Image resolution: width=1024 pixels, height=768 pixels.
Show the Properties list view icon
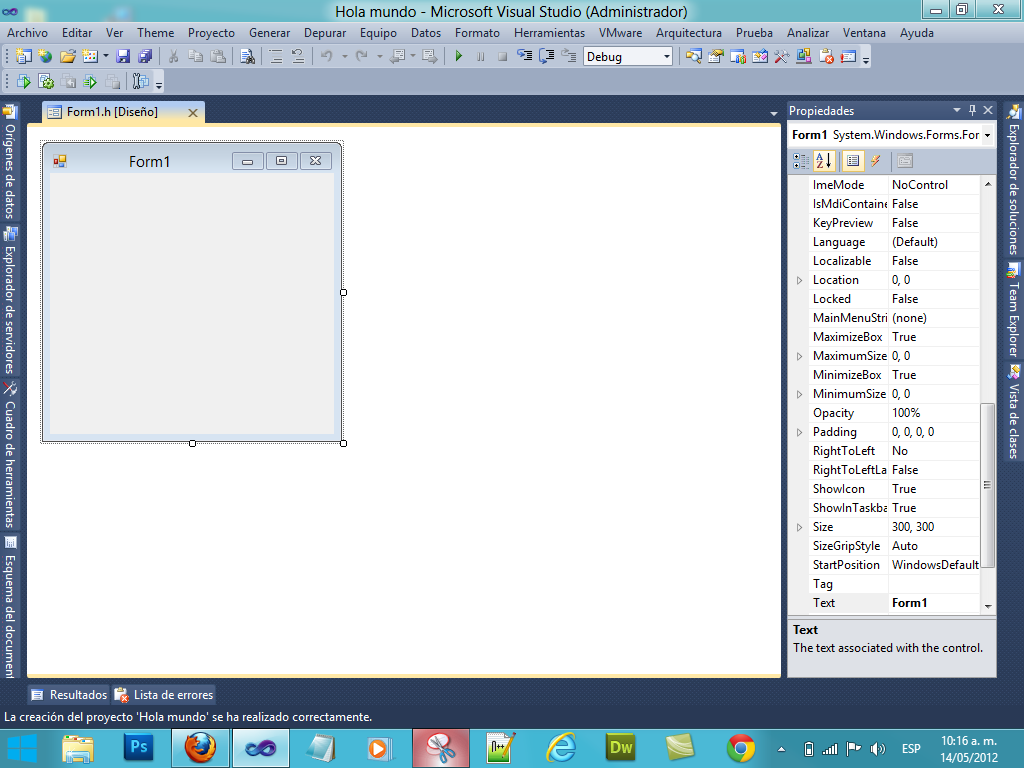pos(852,161)
